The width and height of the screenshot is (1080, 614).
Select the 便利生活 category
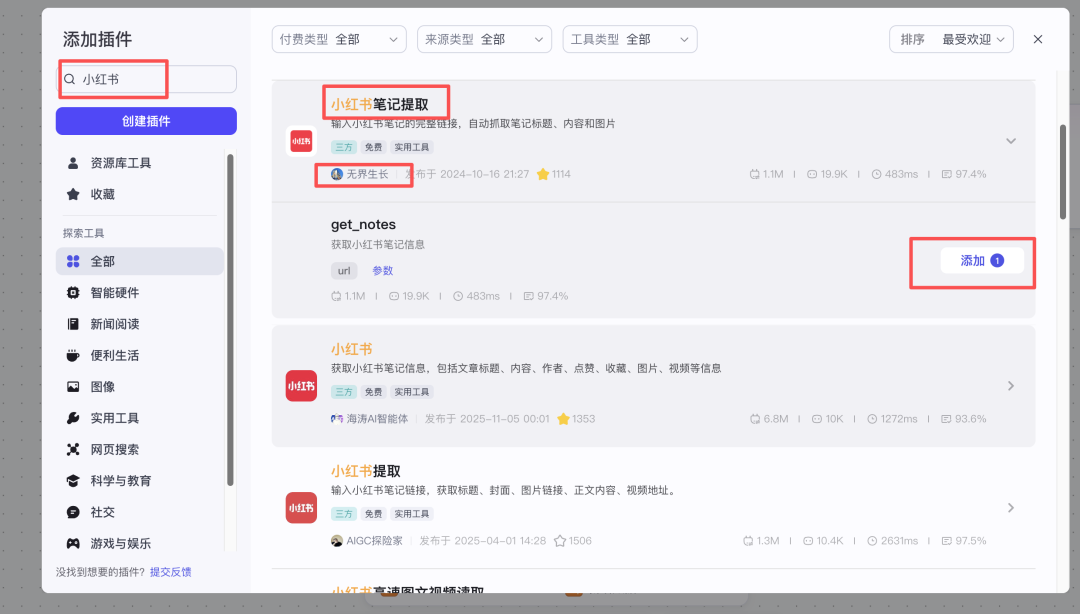(140, 356)
